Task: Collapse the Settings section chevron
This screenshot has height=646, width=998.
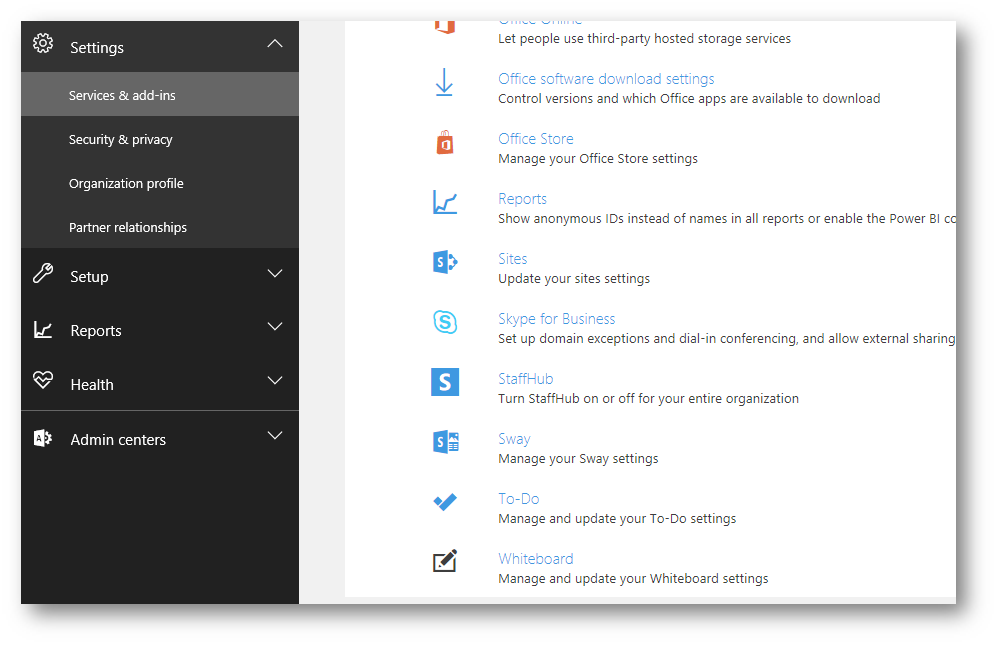Action: pos(275,44)
